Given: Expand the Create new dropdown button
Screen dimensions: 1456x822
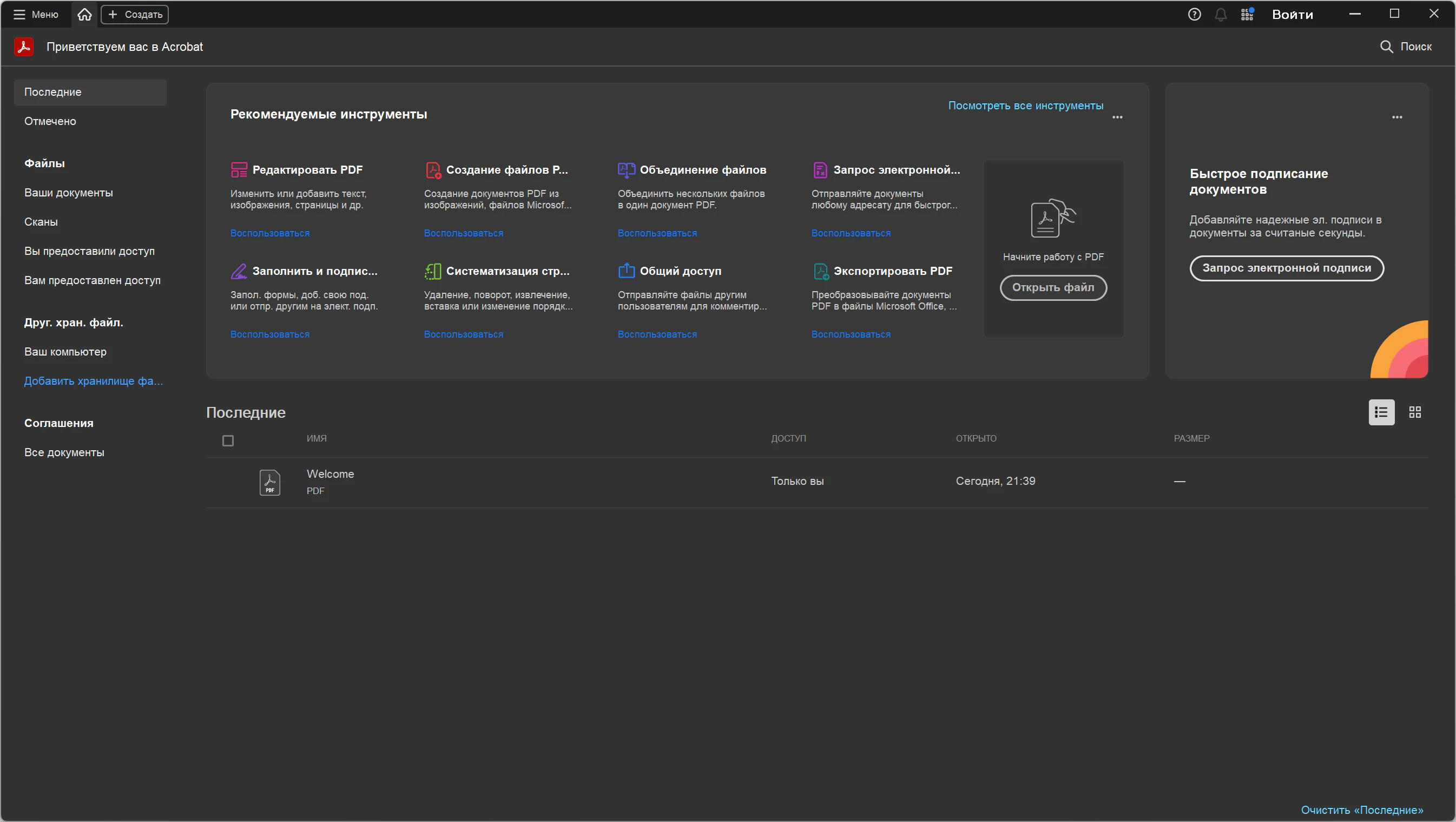Looking at the screenshot, I should click(135, 14).
